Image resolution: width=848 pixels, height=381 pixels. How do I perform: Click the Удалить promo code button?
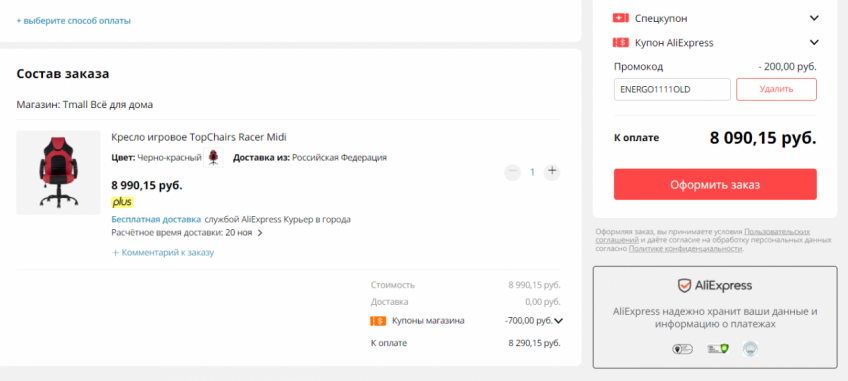pyautogui.click(x=776, y=89)
